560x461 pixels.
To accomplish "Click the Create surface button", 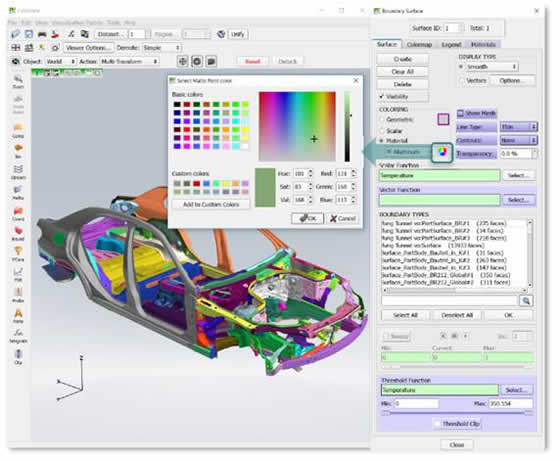I will click(x=402, y=59).
